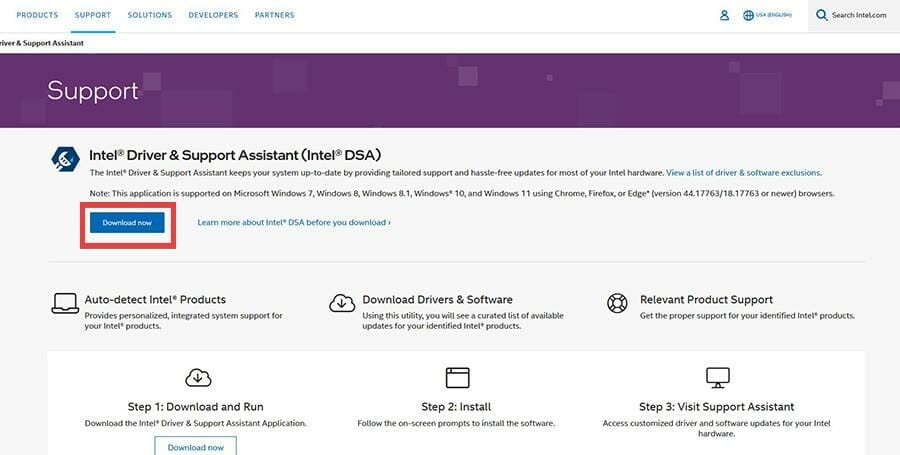Open Learn more about Intel DSA link
Screen dimensions: 900x455
click(294, 222)
